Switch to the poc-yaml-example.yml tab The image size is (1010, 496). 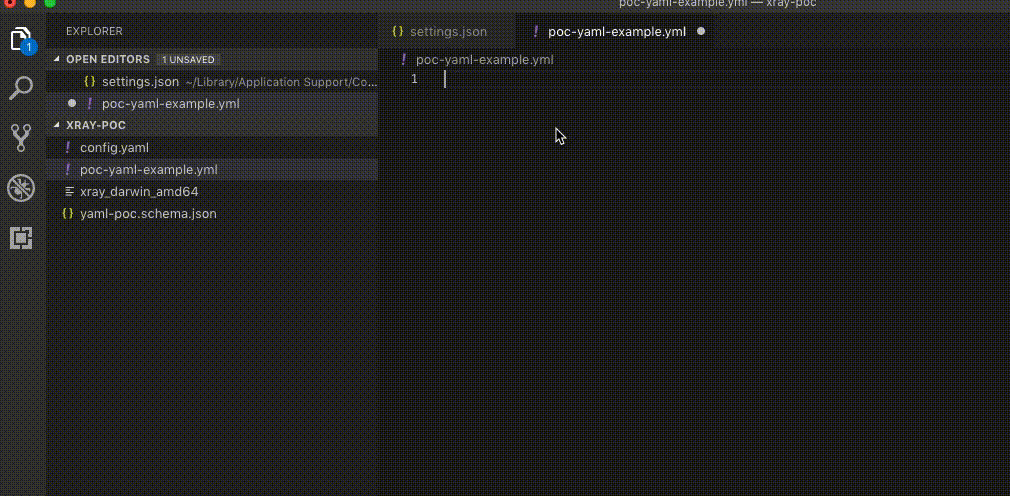coord(616,32)
